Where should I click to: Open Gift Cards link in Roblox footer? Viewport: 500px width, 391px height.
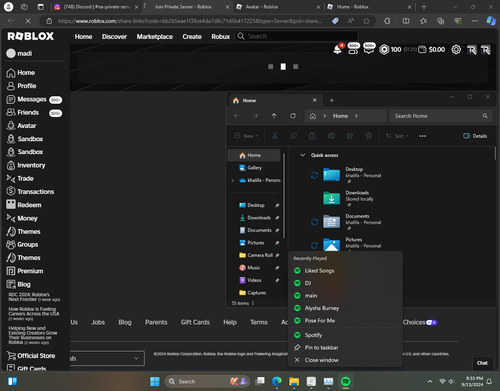point(195,322)
